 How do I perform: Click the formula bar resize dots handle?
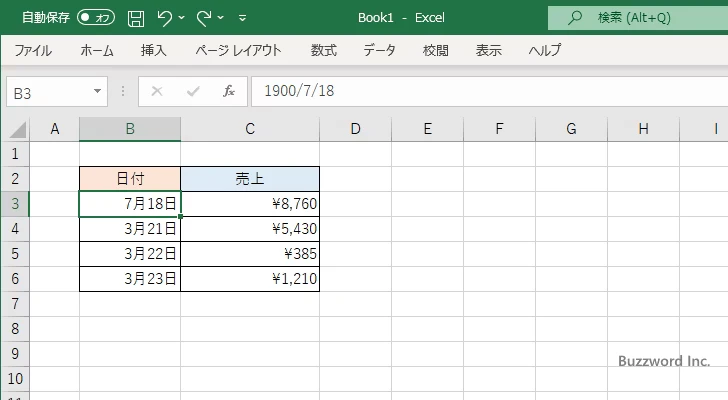click(123, 91)
